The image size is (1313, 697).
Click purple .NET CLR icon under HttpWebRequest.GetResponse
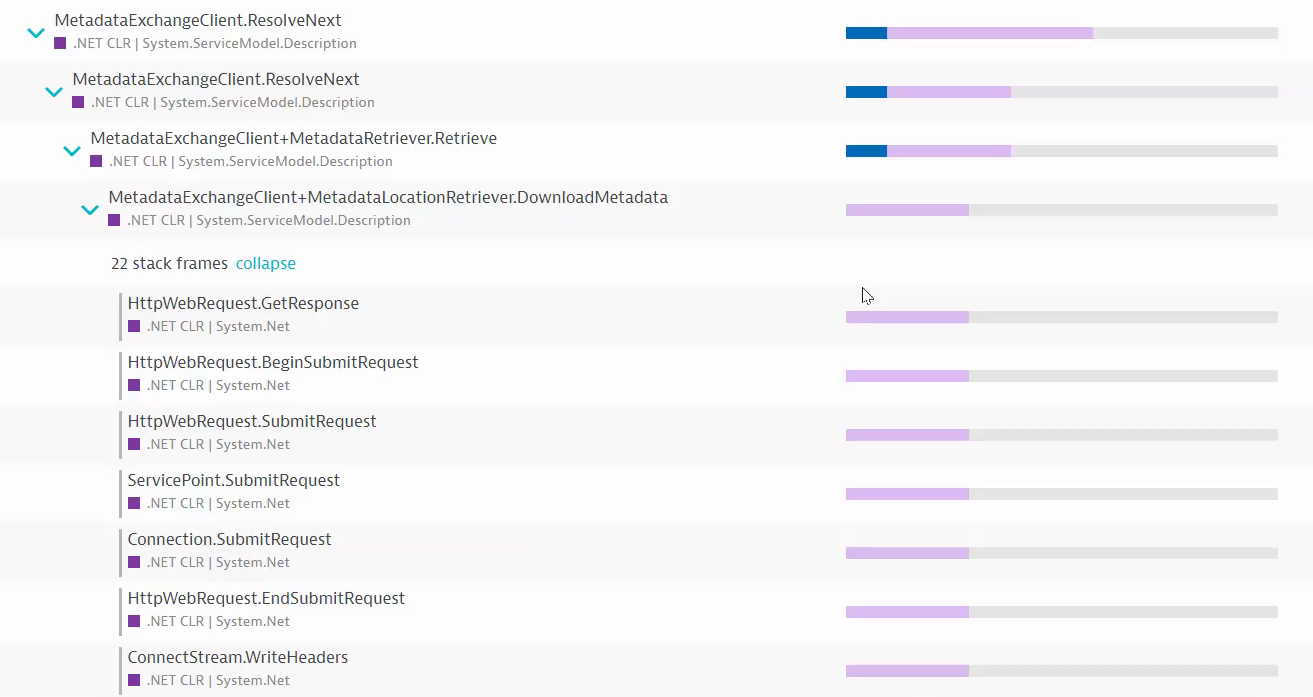[x=134, y=326]
